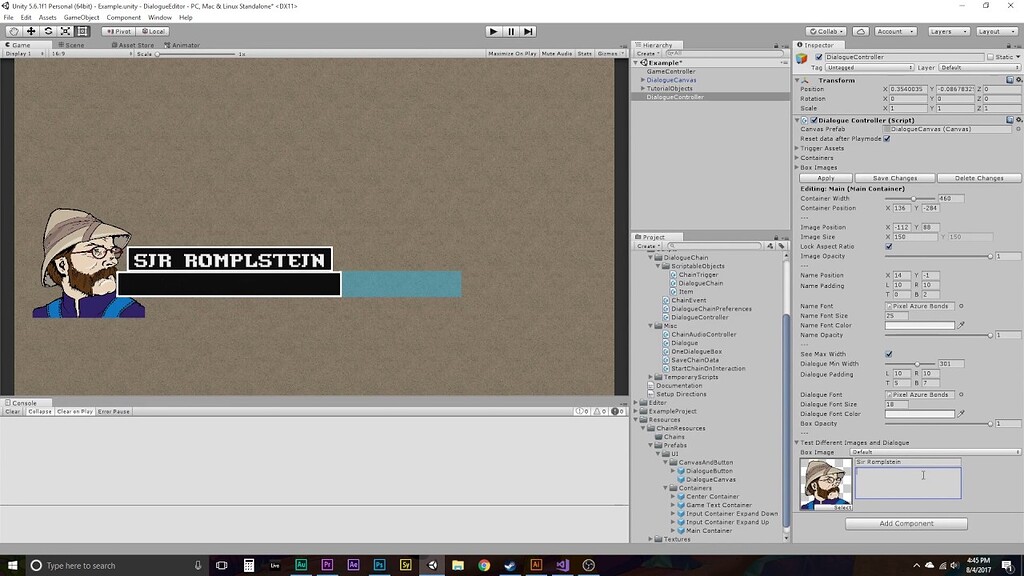Select the Rotate tool in the toolbar

(x=48, y=31)
